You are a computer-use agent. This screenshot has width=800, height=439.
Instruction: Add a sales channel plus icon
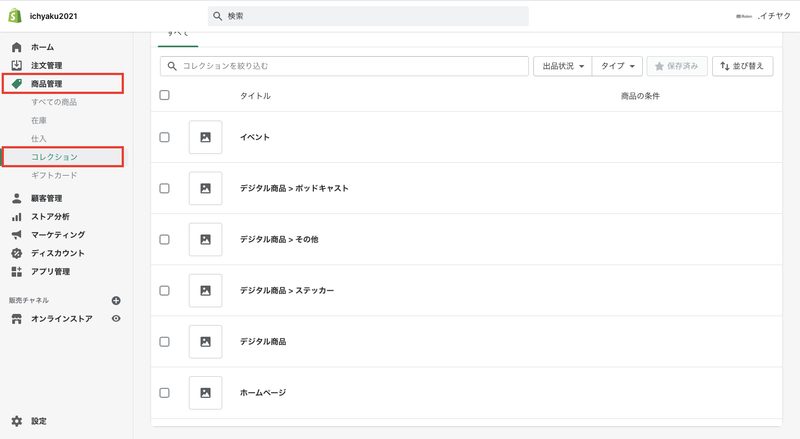click(116, 300)
